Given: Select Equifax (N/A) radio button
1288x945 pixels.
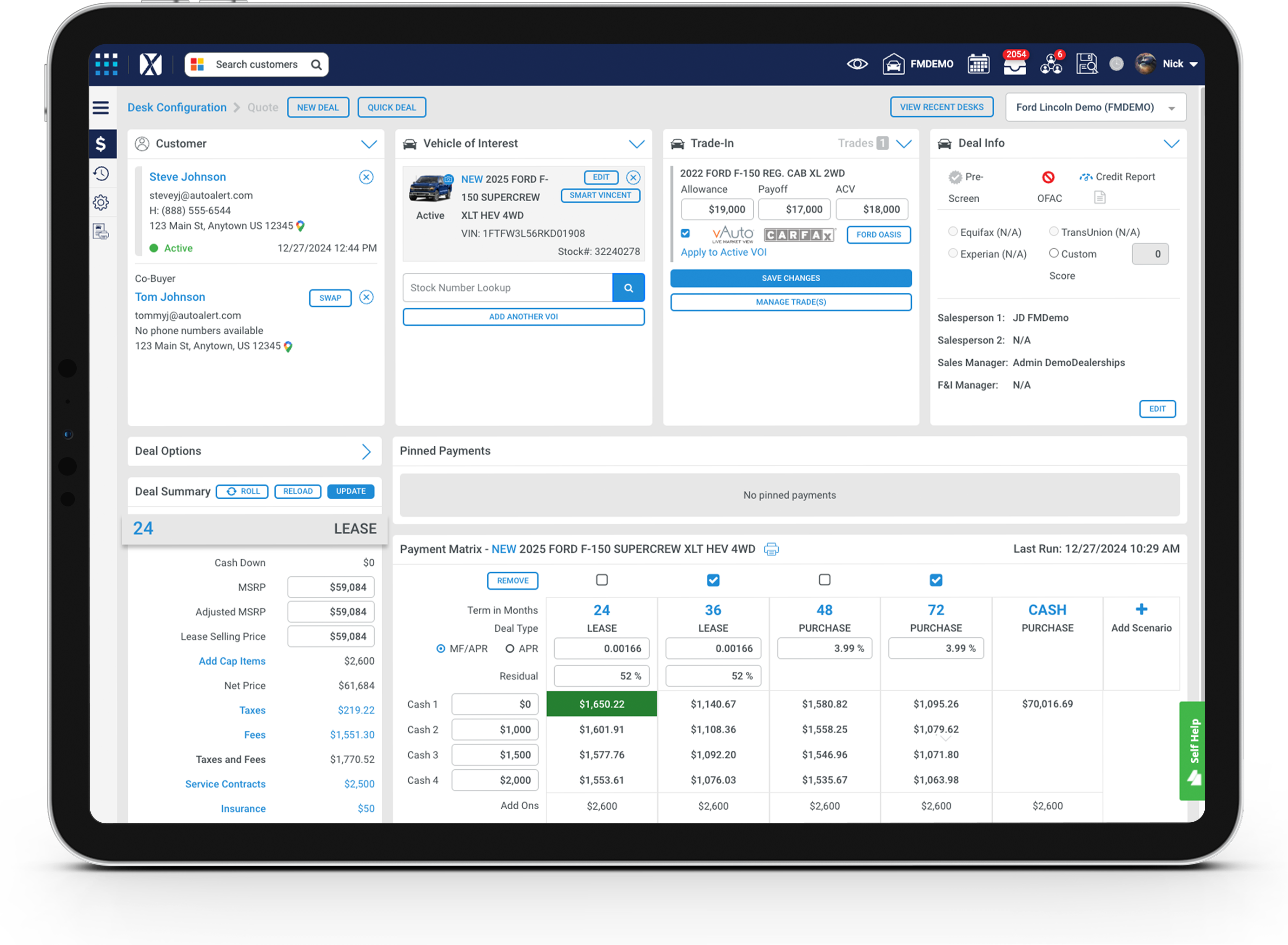Looking at the screenshot, I should pyautogui.click(x=953, y=231).
